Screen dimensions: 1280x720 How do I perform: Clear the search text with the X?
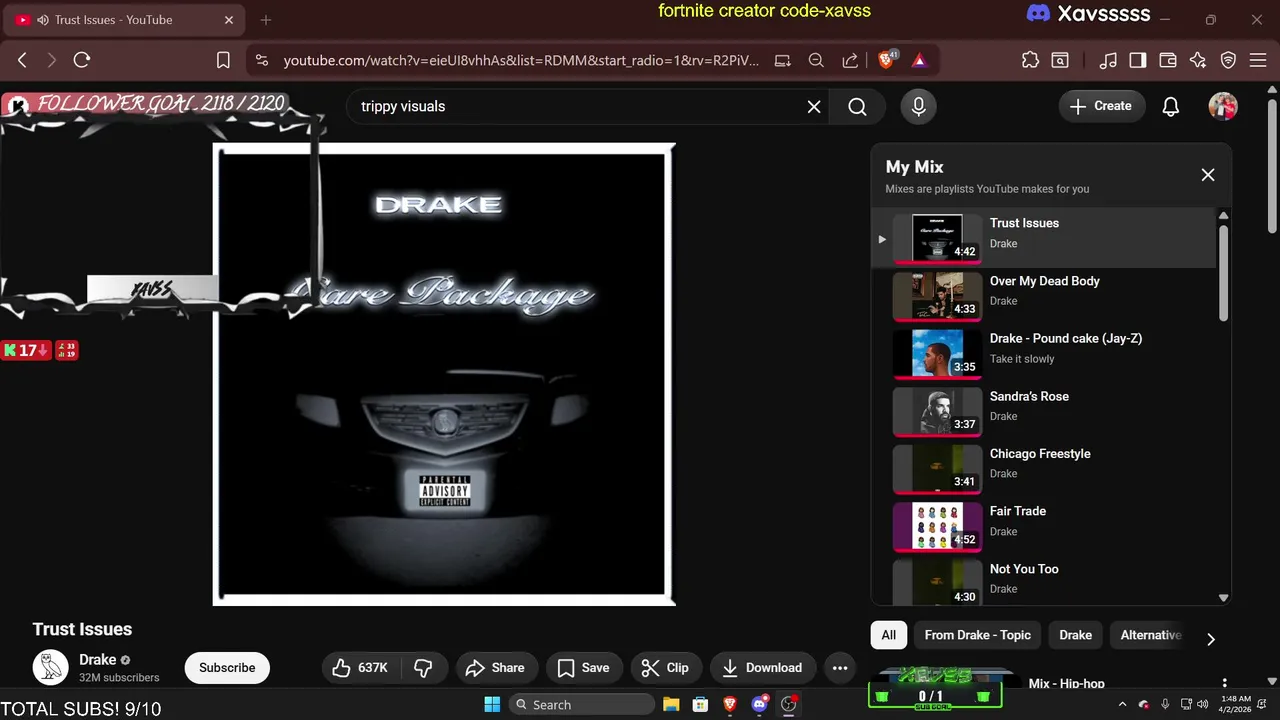814,106
